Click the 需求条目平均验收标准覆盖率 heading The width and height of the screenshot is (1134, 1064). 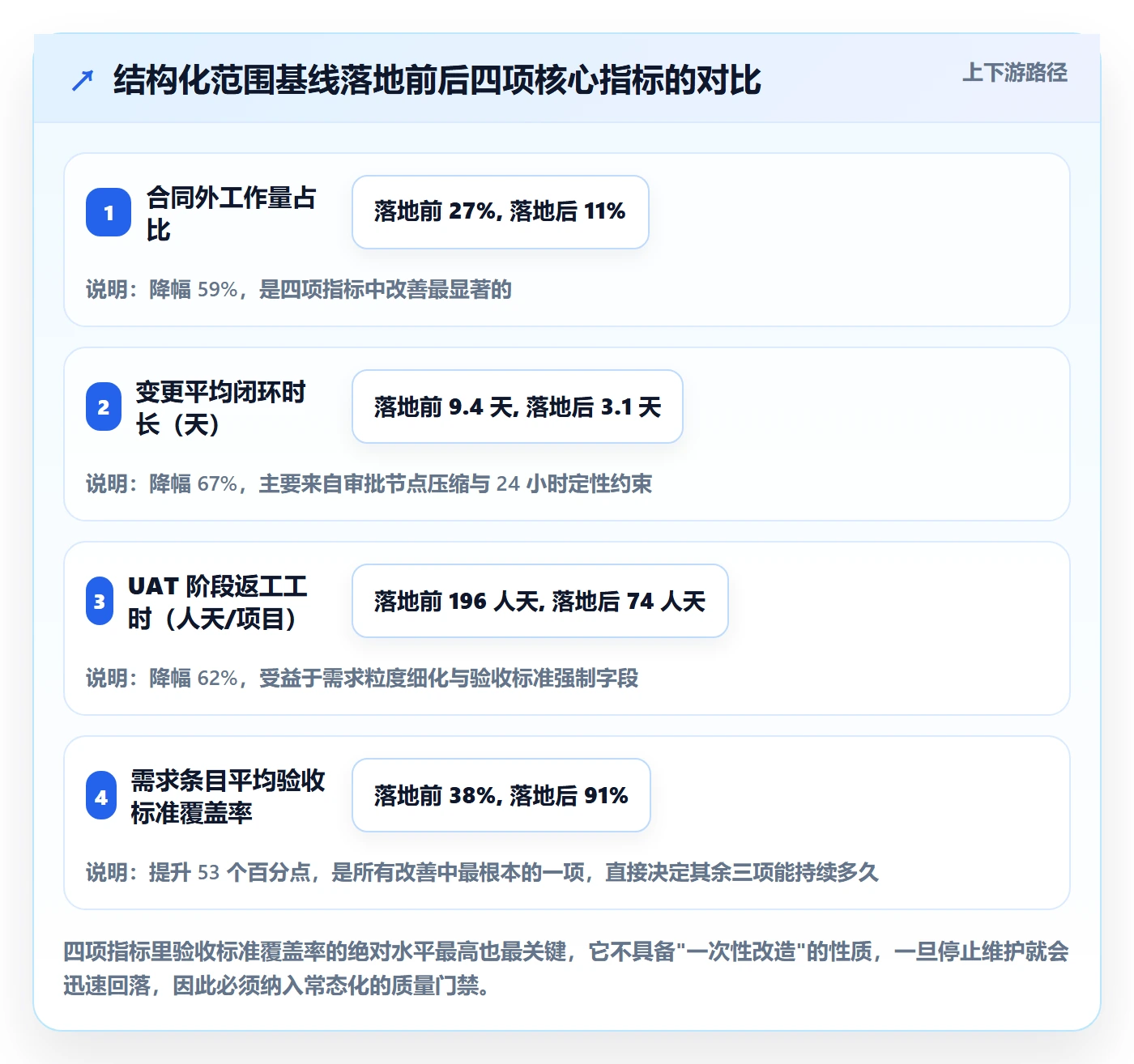pyautogui.click(x=228, y=796)
